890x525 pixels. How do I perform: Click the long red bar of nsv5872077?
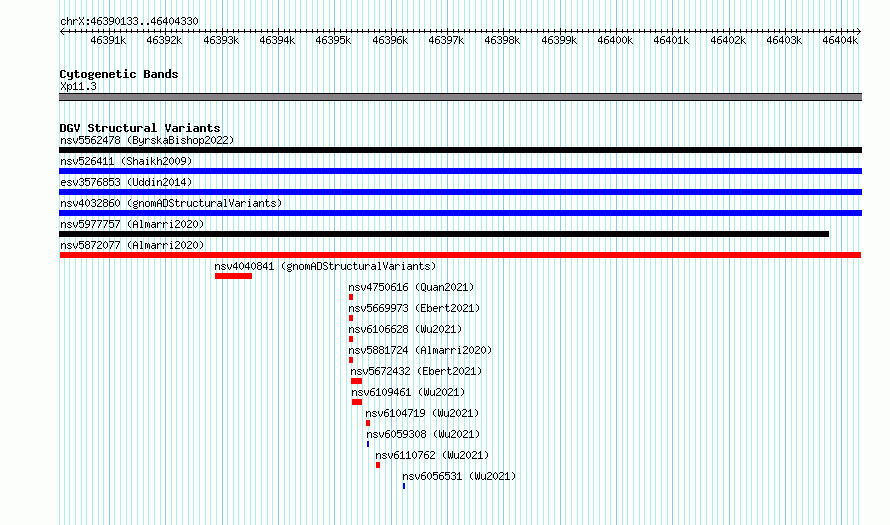click(x=460, y=255)
